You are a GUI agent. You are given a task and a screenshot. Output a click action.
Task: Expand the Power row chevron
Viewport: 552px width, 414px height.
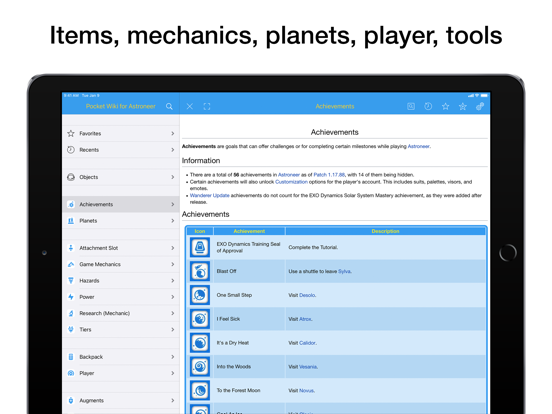point(172,297)
